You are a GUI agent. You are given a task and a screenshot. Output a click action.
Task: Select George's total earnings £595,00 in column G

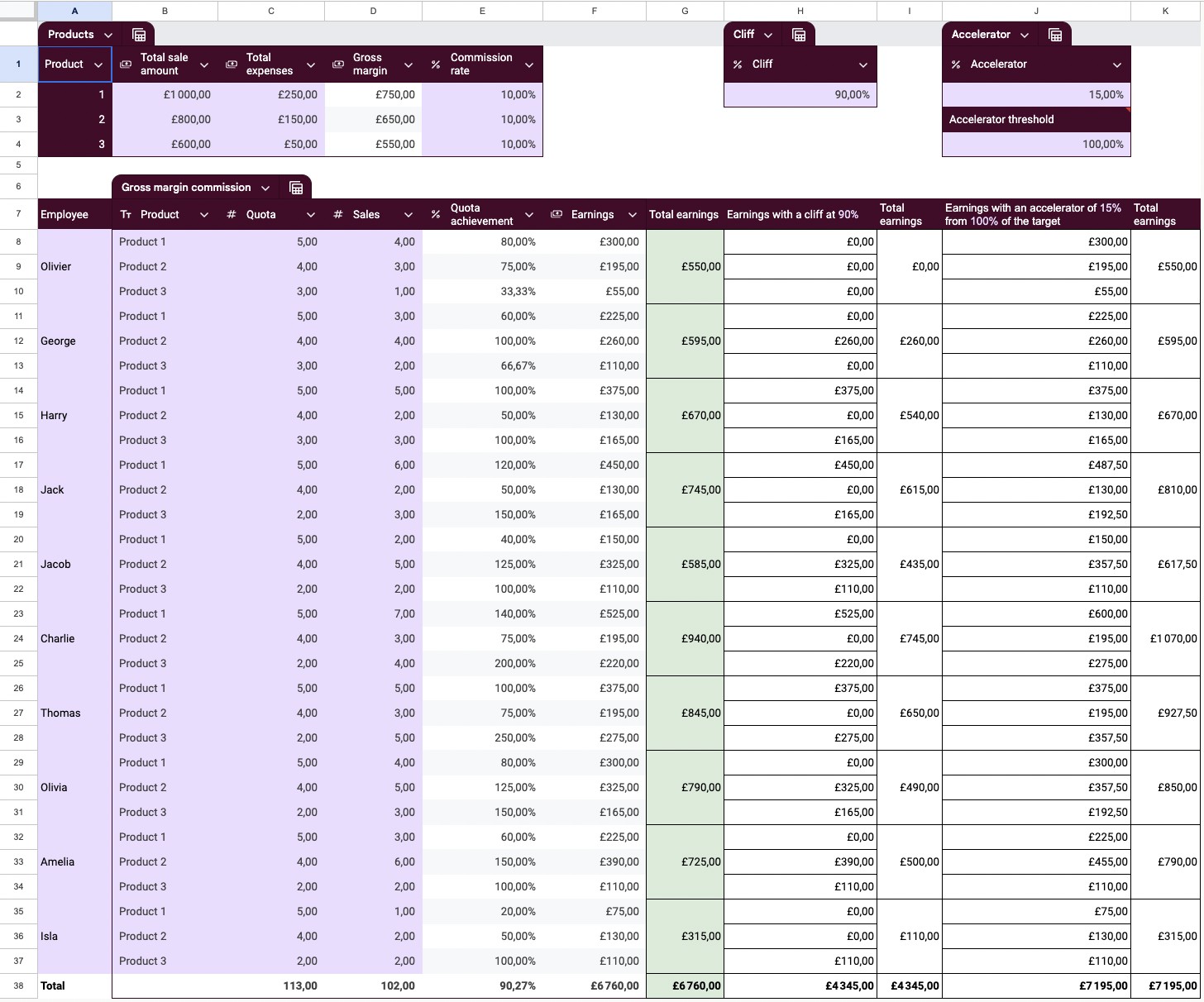(685, 341)
